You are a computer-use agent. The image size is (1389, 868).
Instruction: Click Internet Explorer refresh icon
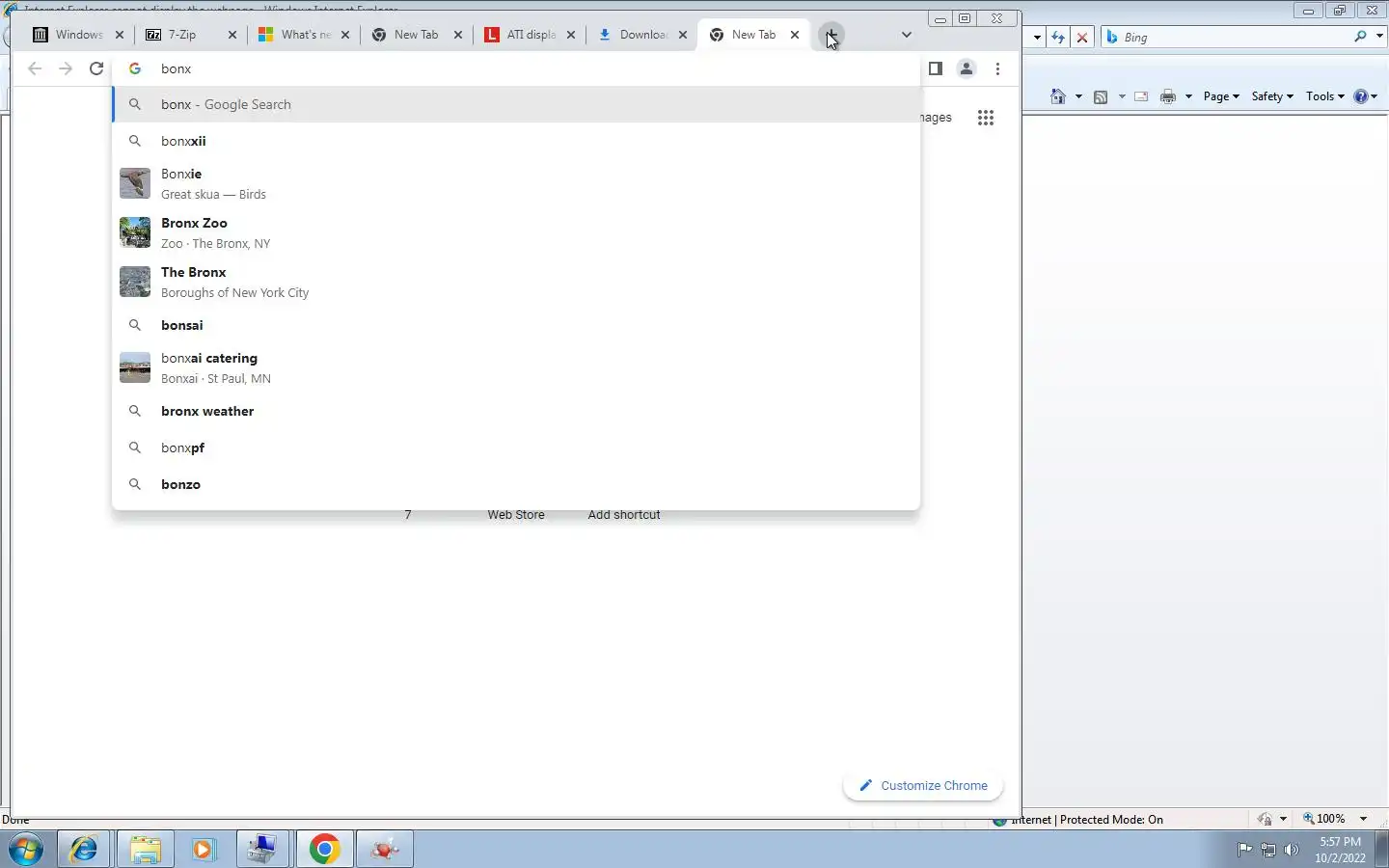1059,37
